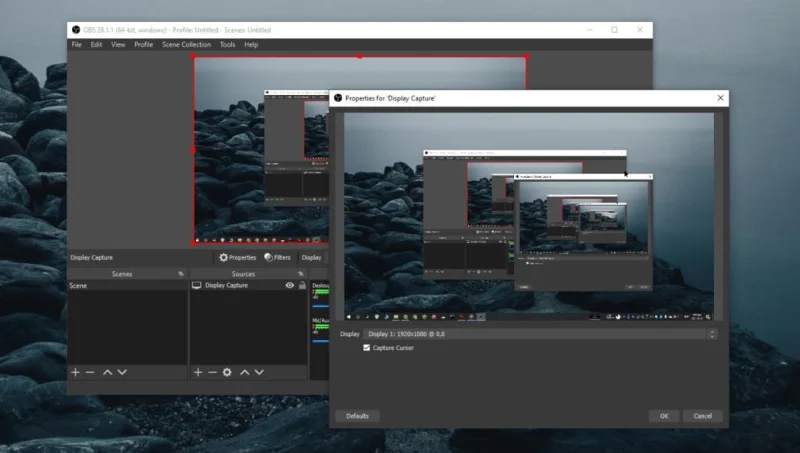
Task: Open source properties gear in Sources panel
Action: click(227, 372)
